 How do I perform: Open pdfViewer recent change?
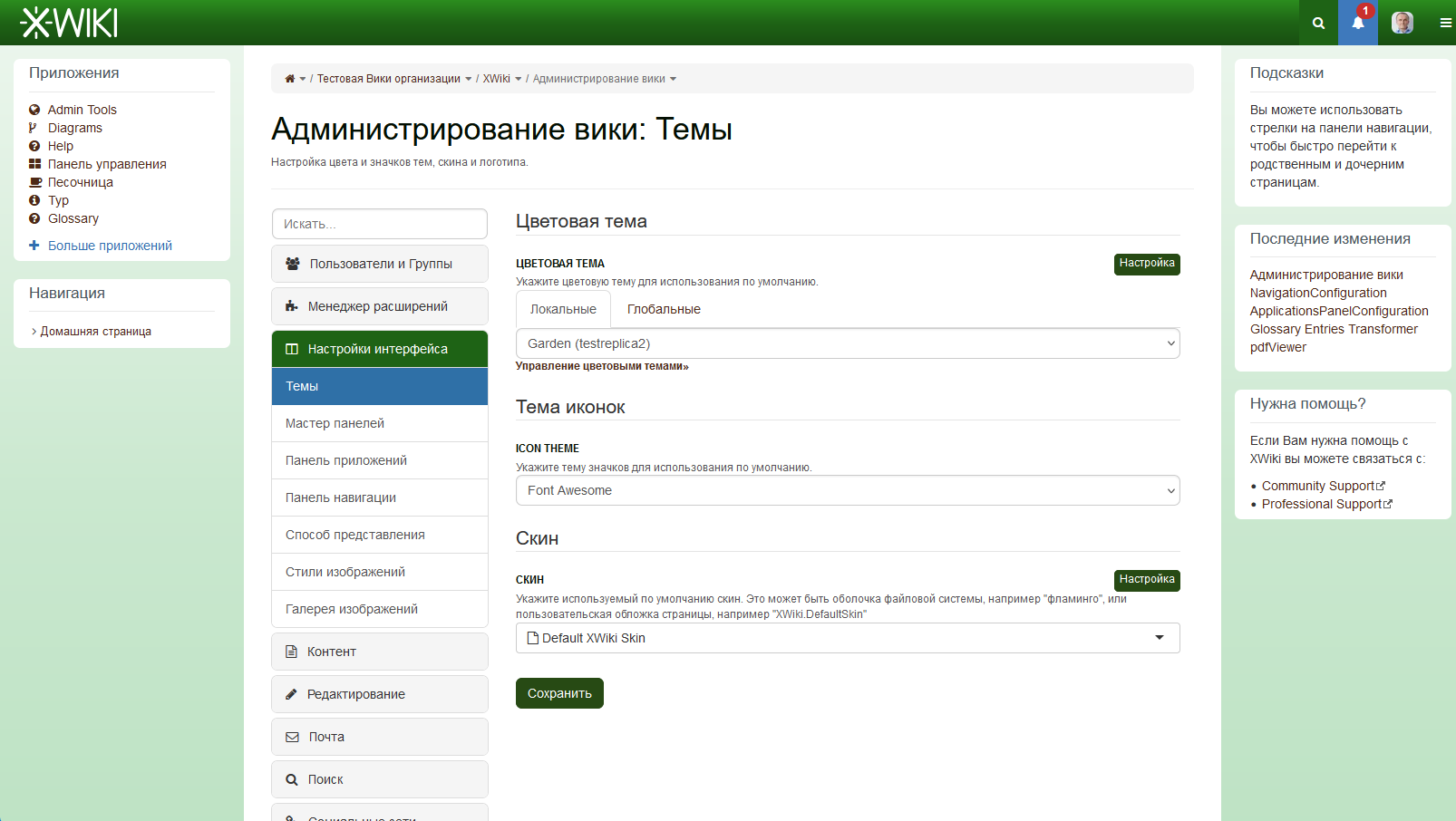(1278, 347)
